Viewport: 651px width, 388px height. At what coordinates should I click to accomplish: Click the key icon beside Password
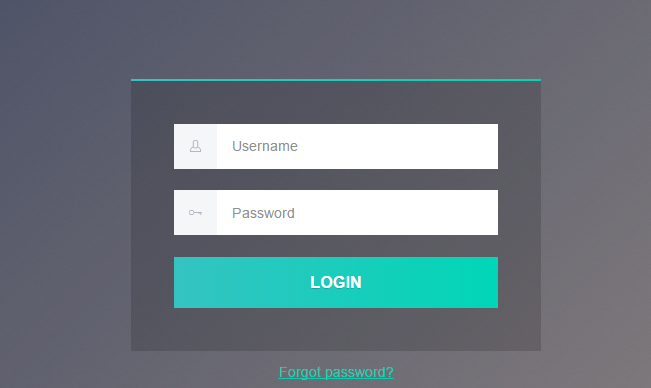(x=196, y=213)
